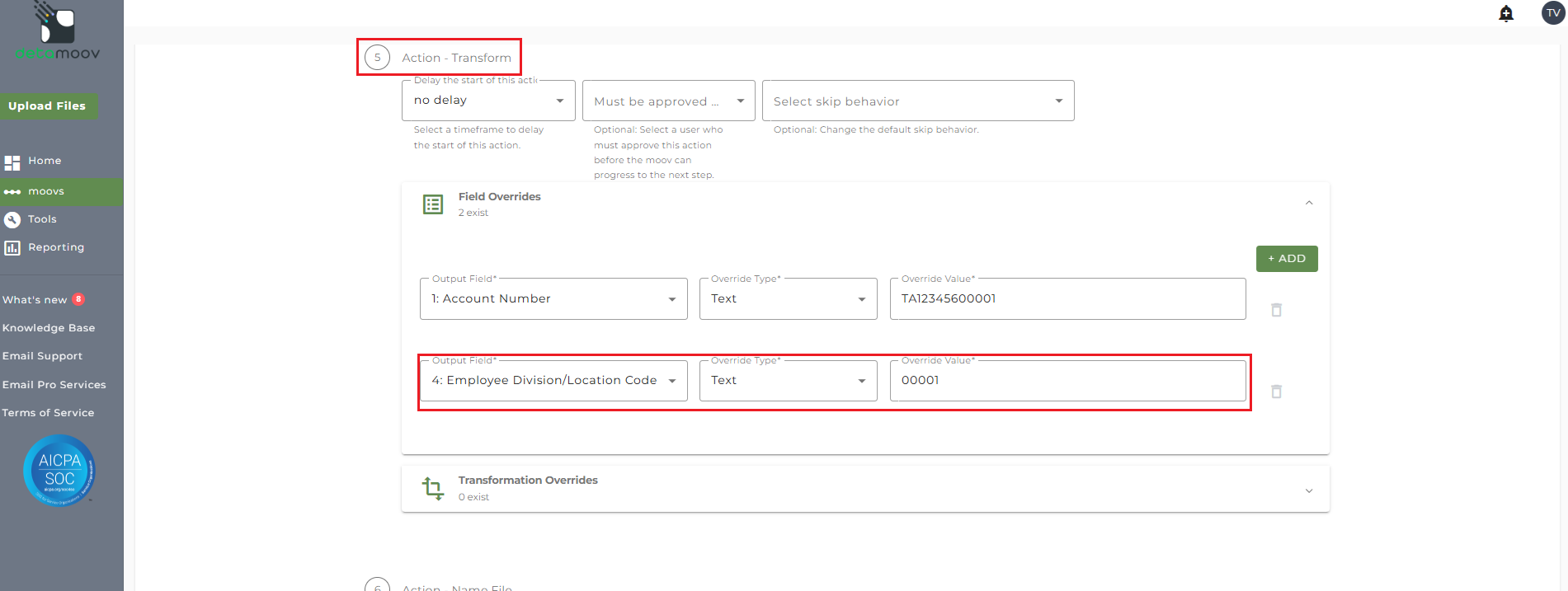Go to Home in the sidebar
Image resolution: width=1568 pixels, height=591 pixels.
pos(45,161)
